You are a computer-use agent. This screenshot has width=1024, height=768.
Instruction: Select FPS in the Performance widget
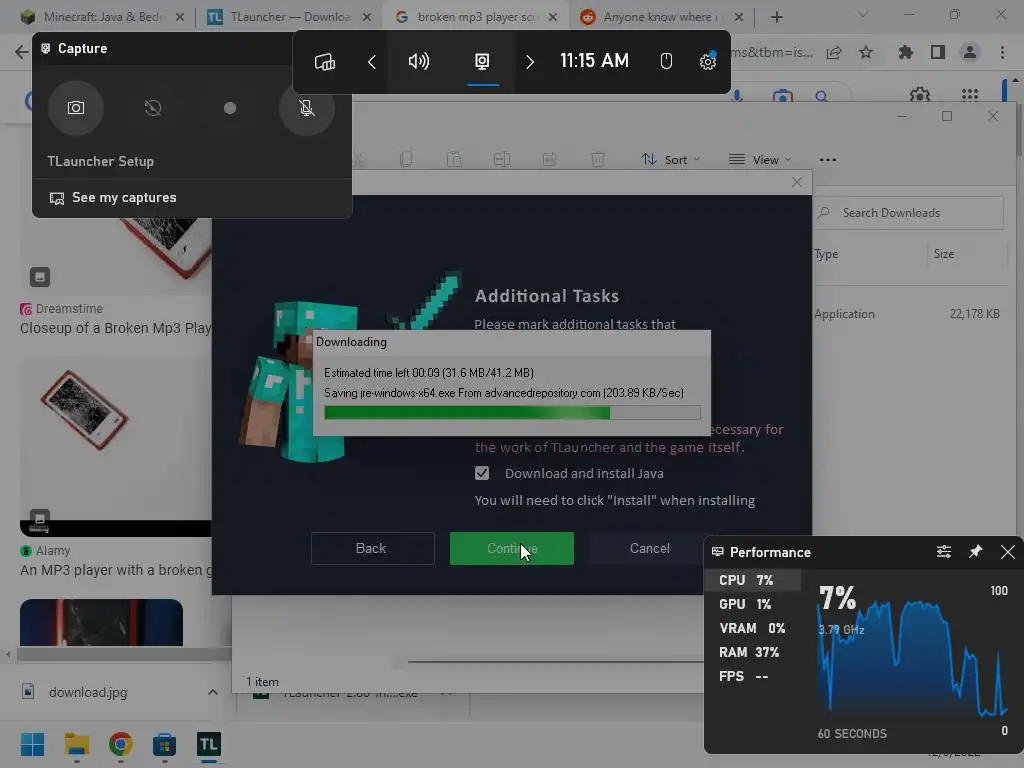(753, 677)
